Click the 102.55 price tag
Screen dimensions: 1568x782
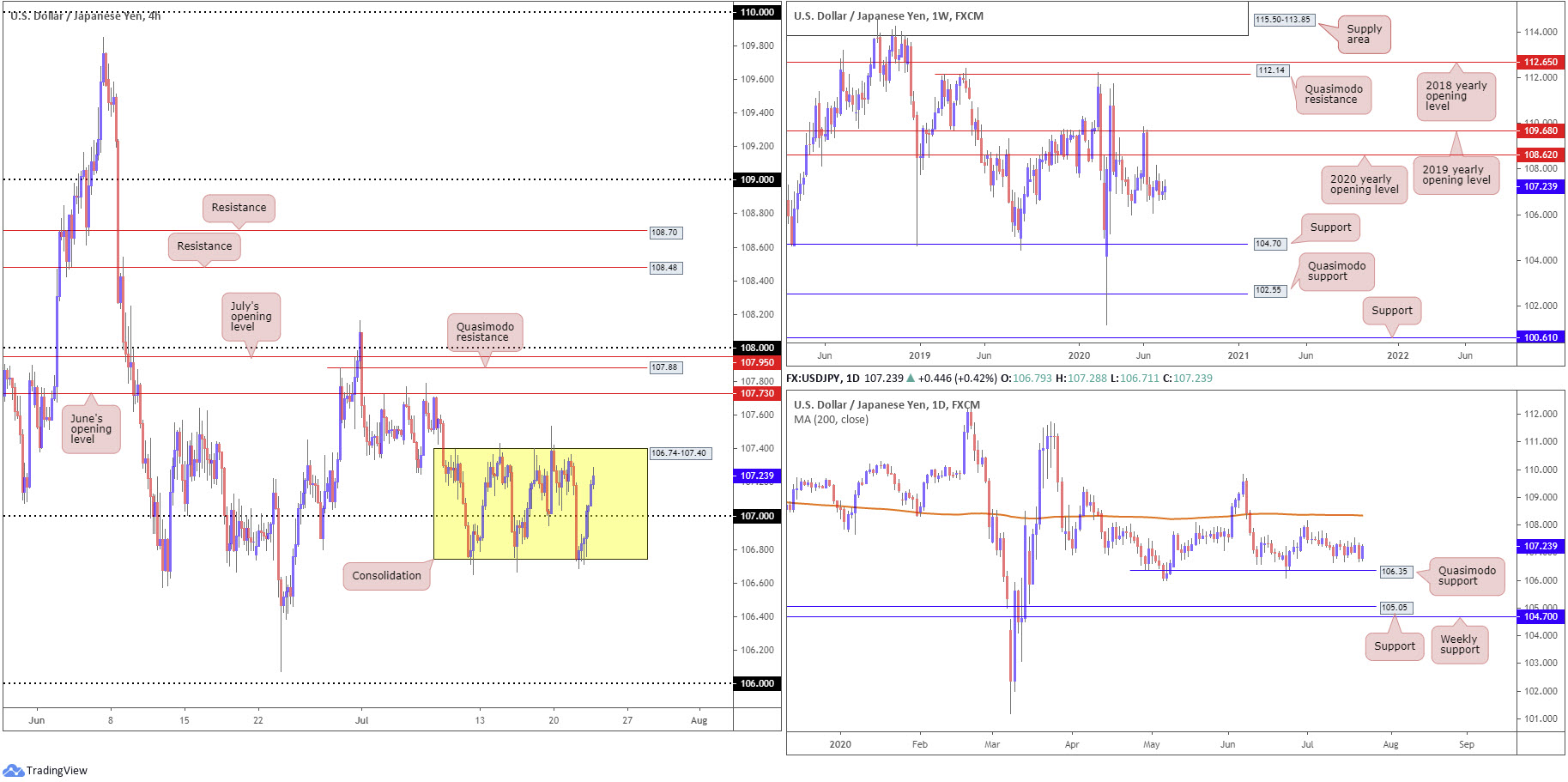(x=1268, y=290)
